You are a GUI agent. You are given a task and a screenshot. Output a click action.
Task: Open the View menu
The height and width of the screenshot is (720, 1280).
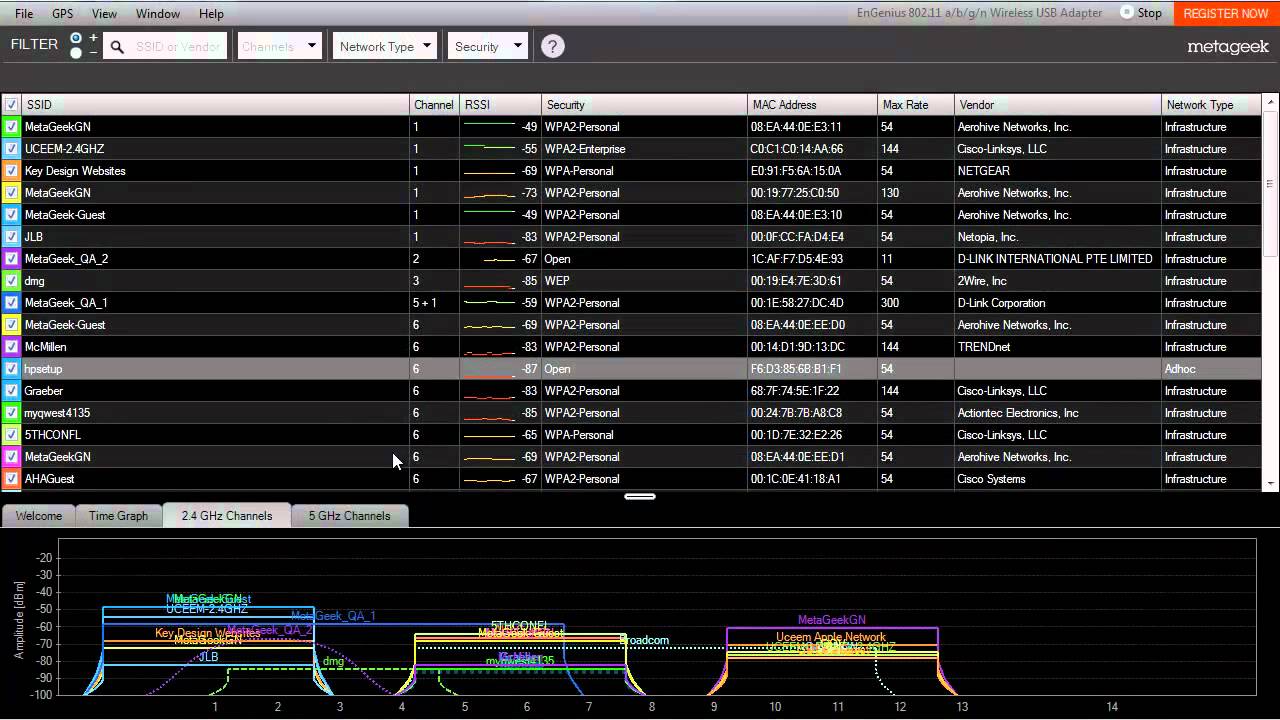pyautogui.click(x=104, y=13)
